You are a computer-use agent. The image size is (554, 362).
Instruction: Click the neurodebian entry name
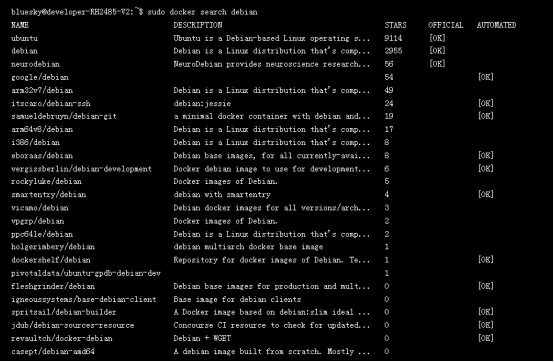coord(35,64)
